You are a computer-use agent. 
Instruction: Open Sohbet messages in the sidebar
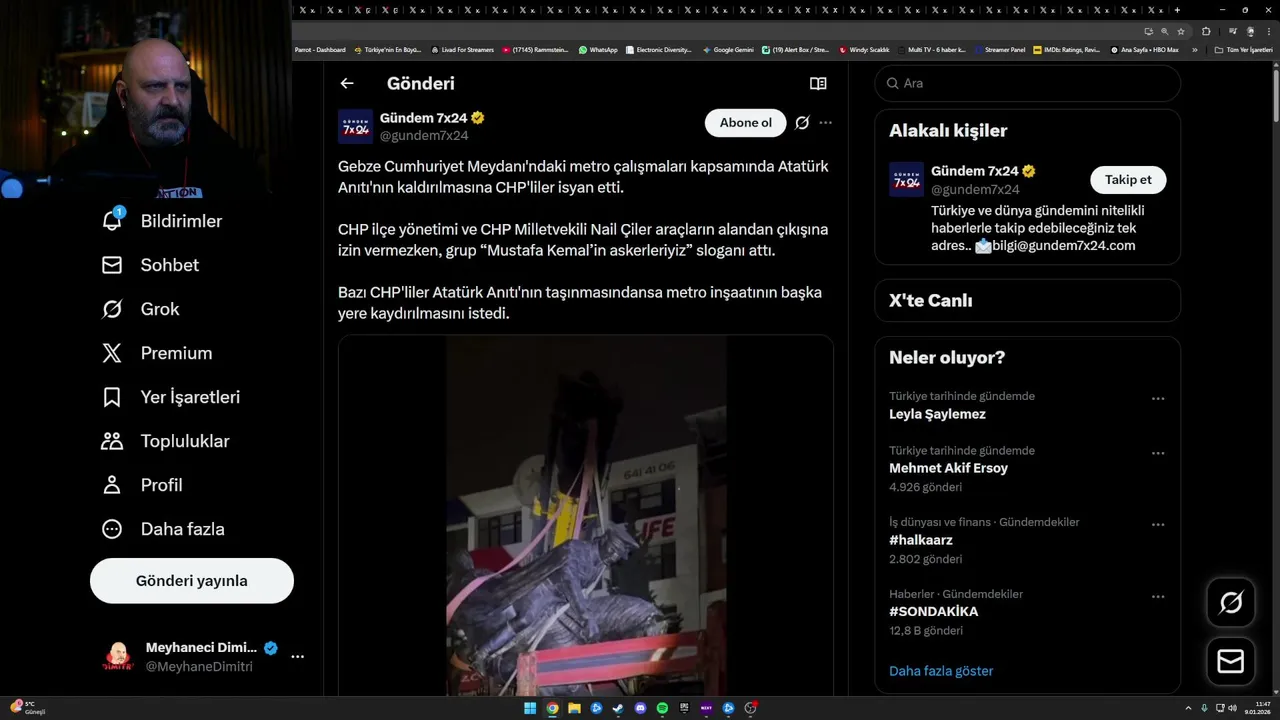click(150, 265)
